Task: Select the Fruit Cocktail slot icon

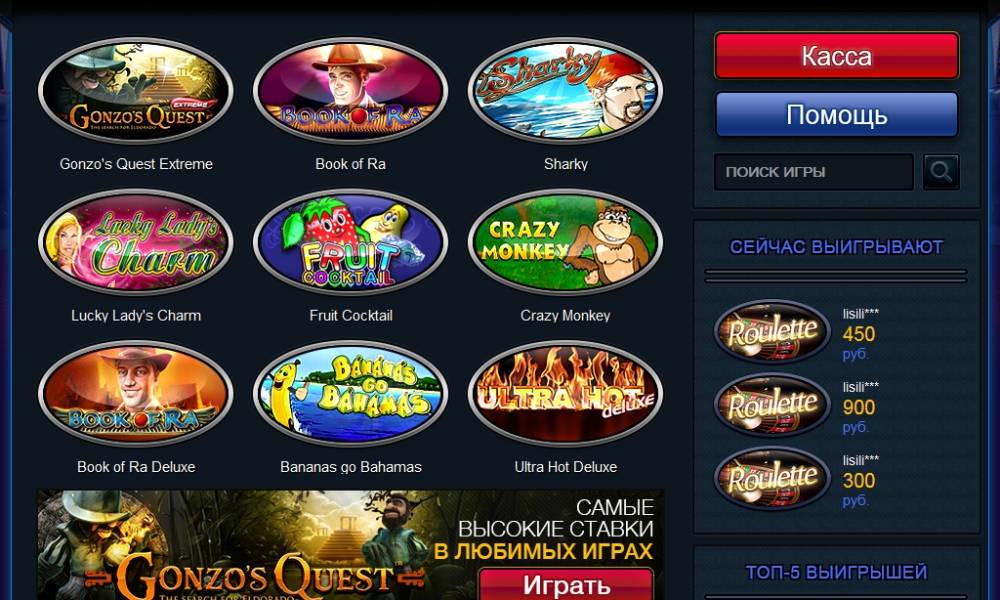Action: 350,242
